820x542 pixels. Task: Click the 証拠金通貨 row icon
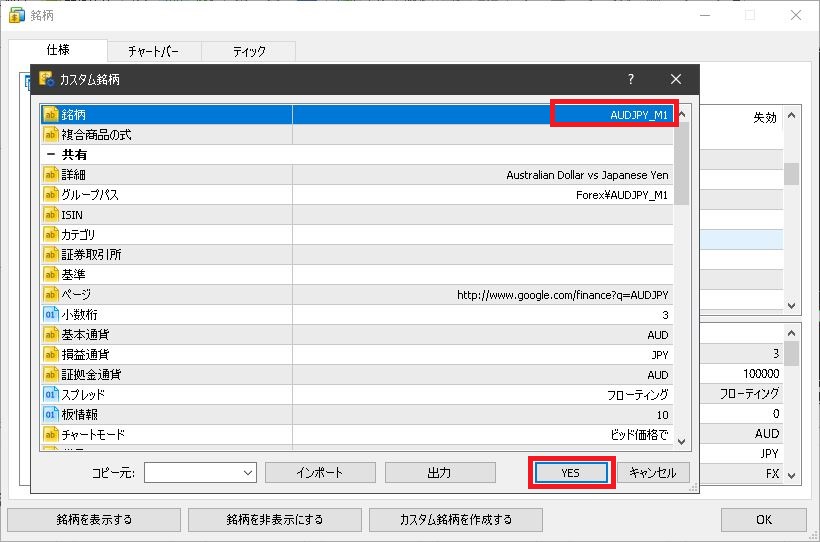pyautogui.click(x=51, y=374)
